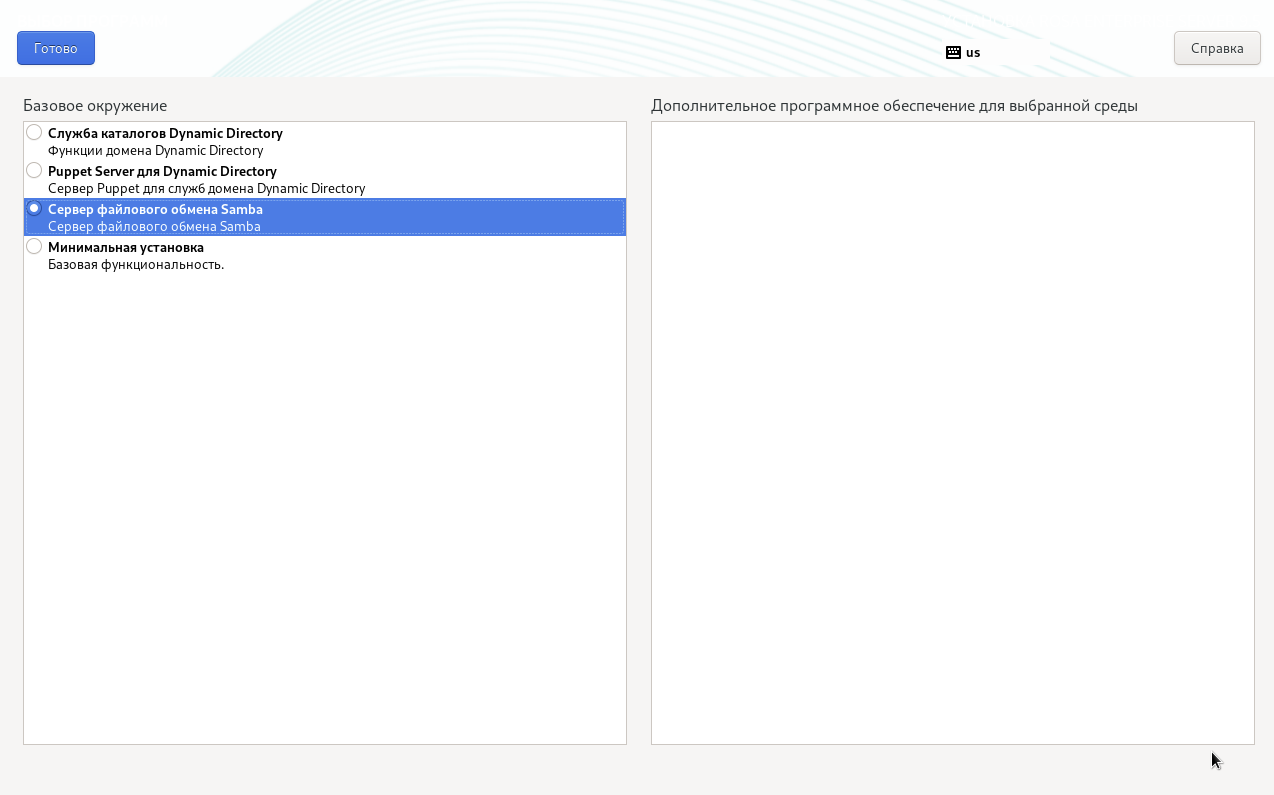1274x795 pixels.
Task: Open help with the Справка button
Action: [1217, 48]
